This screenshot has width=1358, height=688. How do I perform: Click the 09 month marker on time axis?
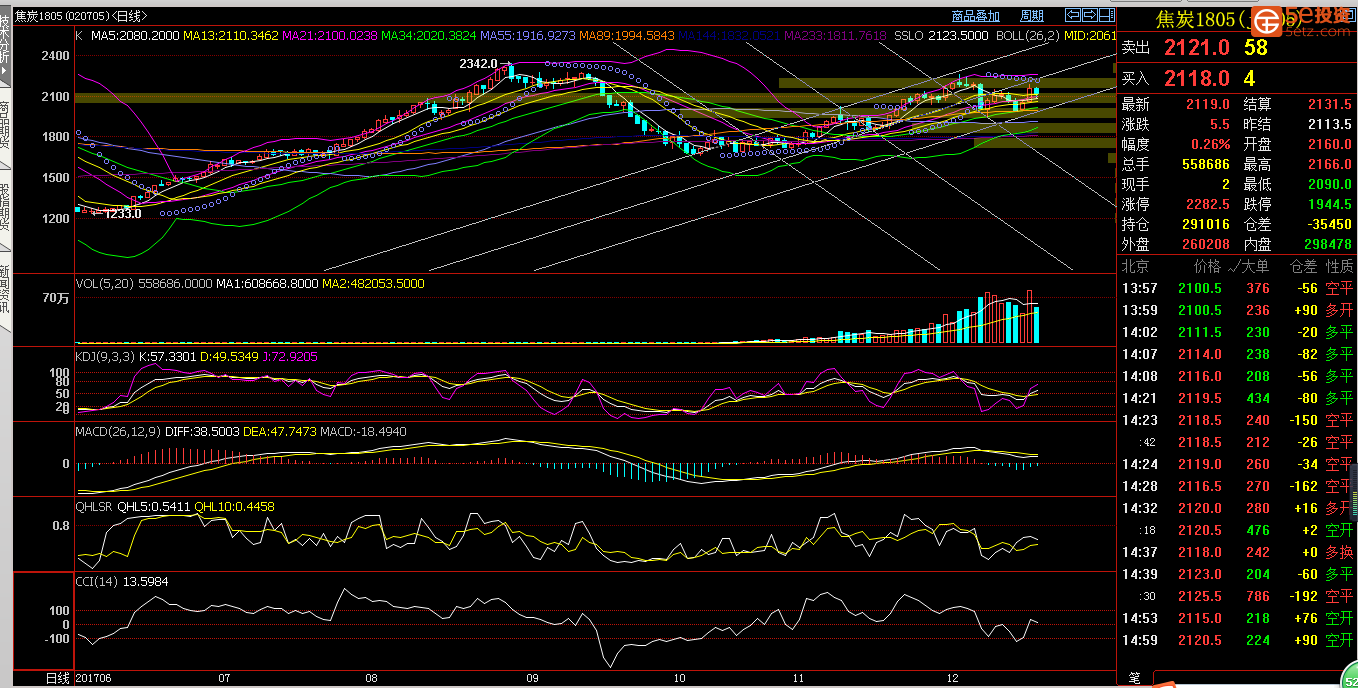[532, 678]
